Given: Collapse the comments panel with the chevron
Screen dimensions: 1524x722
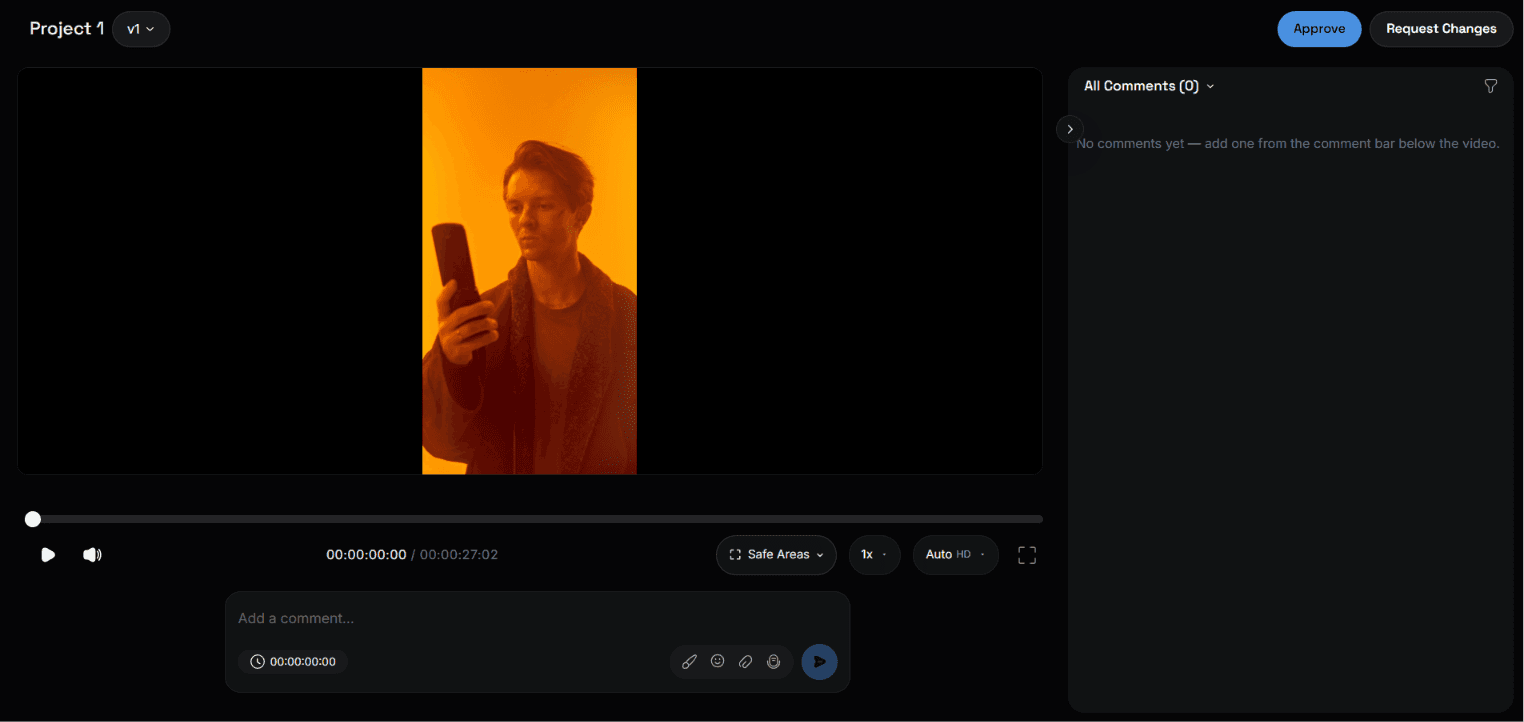Looking at the screenshot, I should coord(1070,129).
